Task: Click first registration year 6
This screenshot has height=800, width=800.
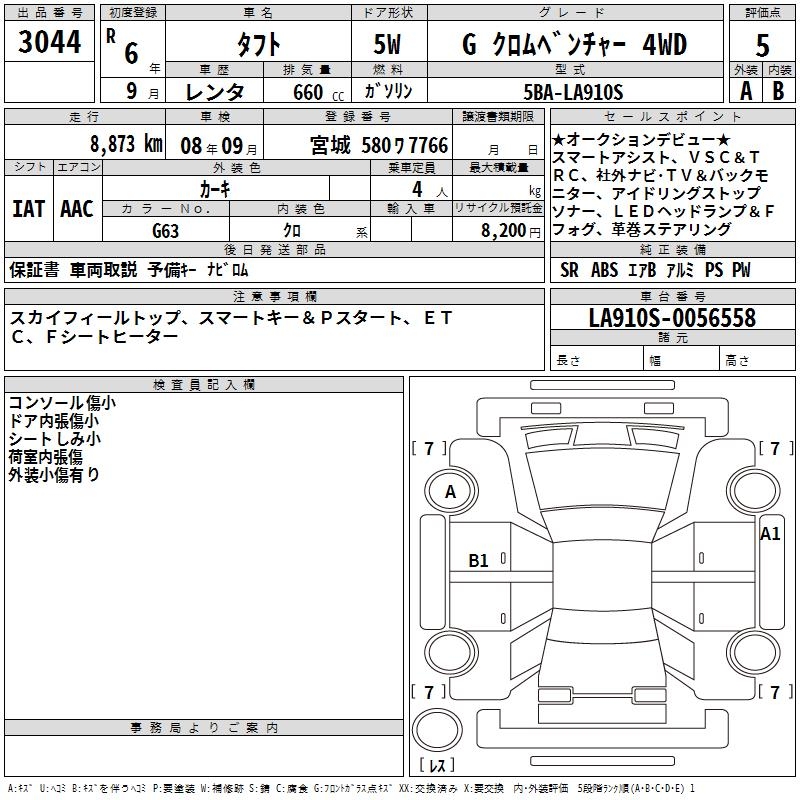Action: point(131,53)
